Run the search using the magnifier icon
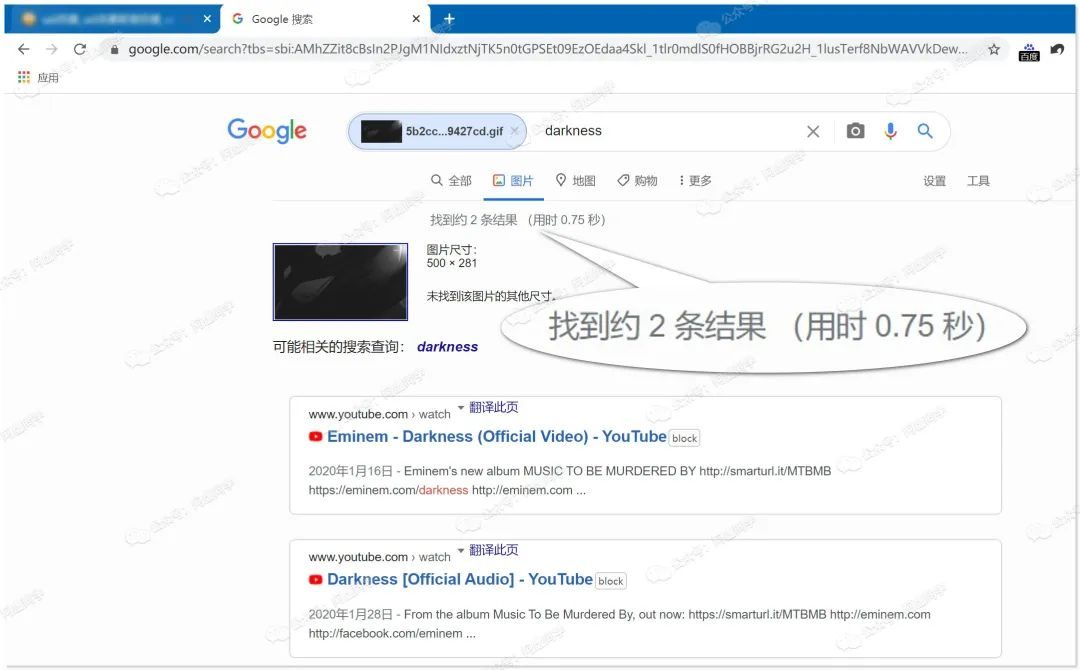Image resolution: width=1080 pixels, height=670 pixels. click(924, 130)
